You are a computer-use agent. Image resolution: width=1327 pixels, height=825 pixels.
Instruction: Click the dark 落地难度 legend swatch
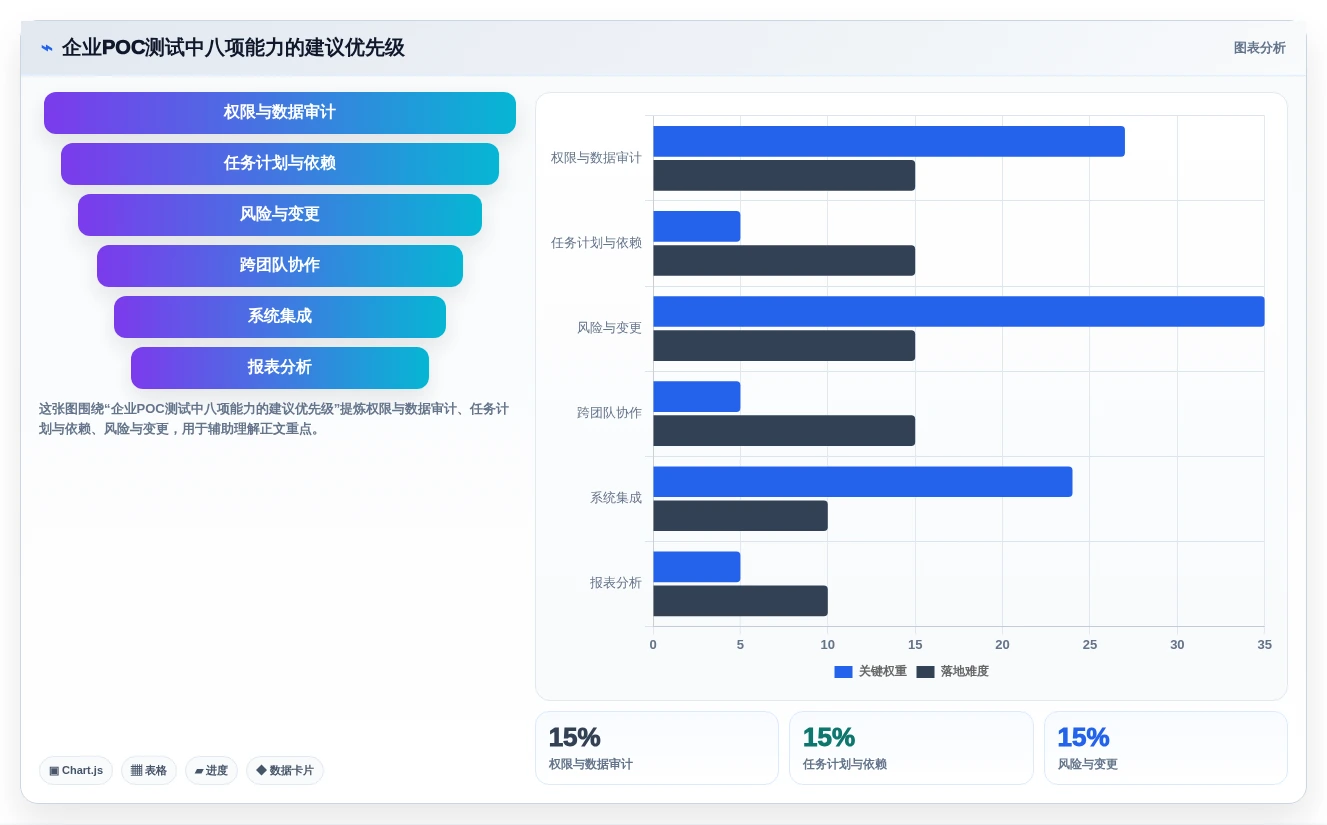pos(925,672)
